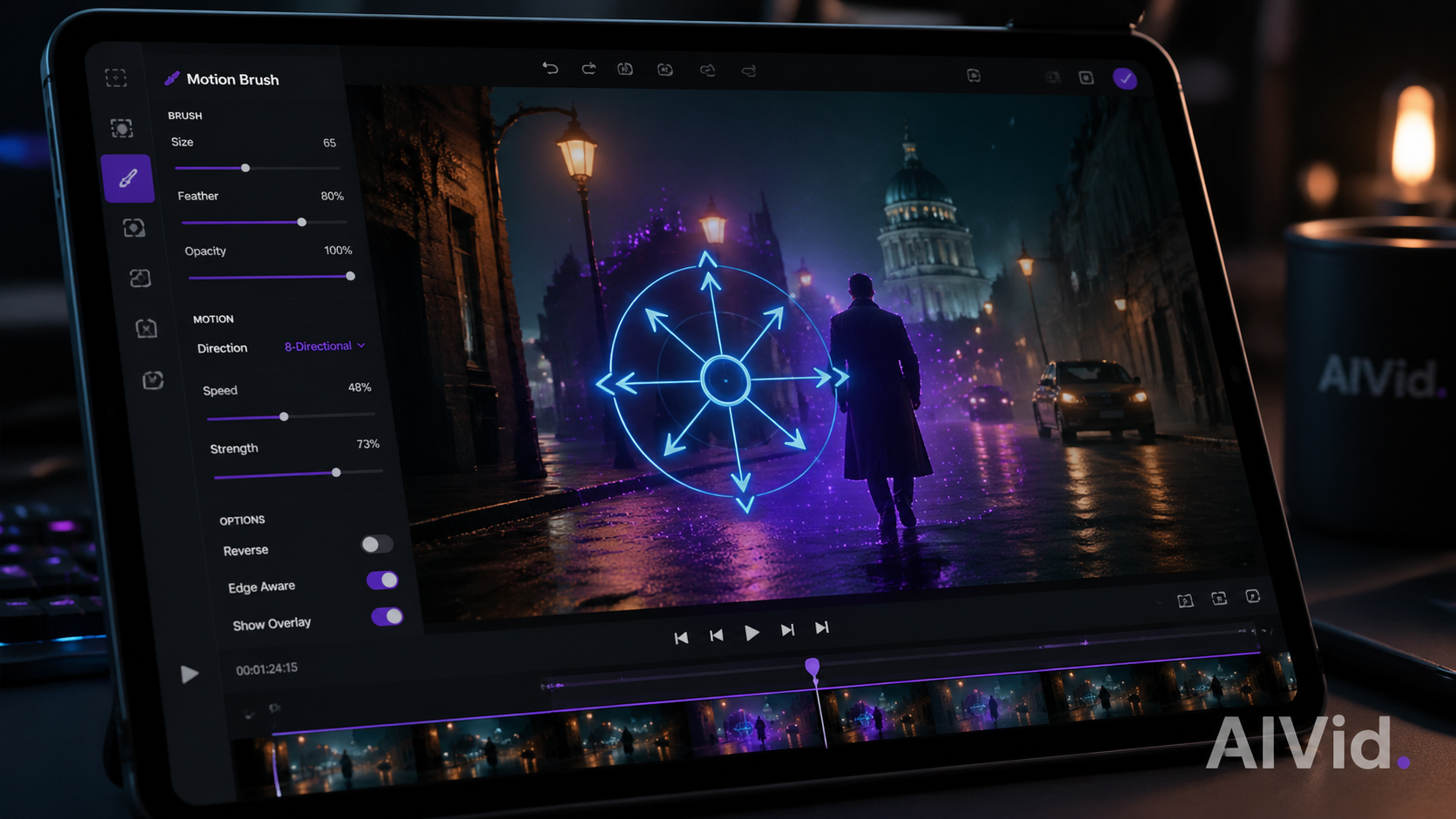This screenshot has height=819, width=1456.
Task: Redo the action in the top toolbar
Action: pyautogui.click(x=589, y=69)
